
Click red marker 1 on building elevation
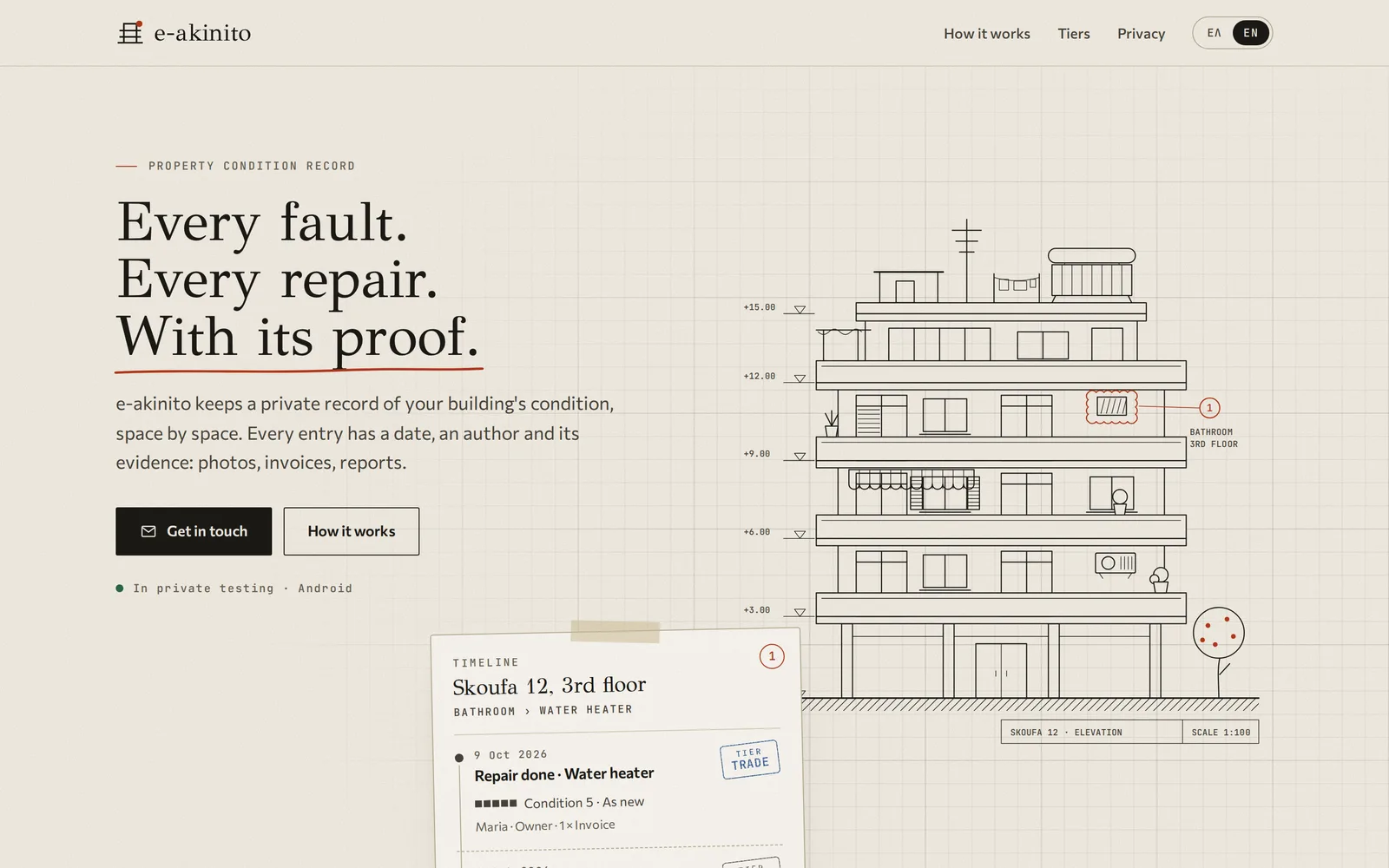click(1209, 408)
